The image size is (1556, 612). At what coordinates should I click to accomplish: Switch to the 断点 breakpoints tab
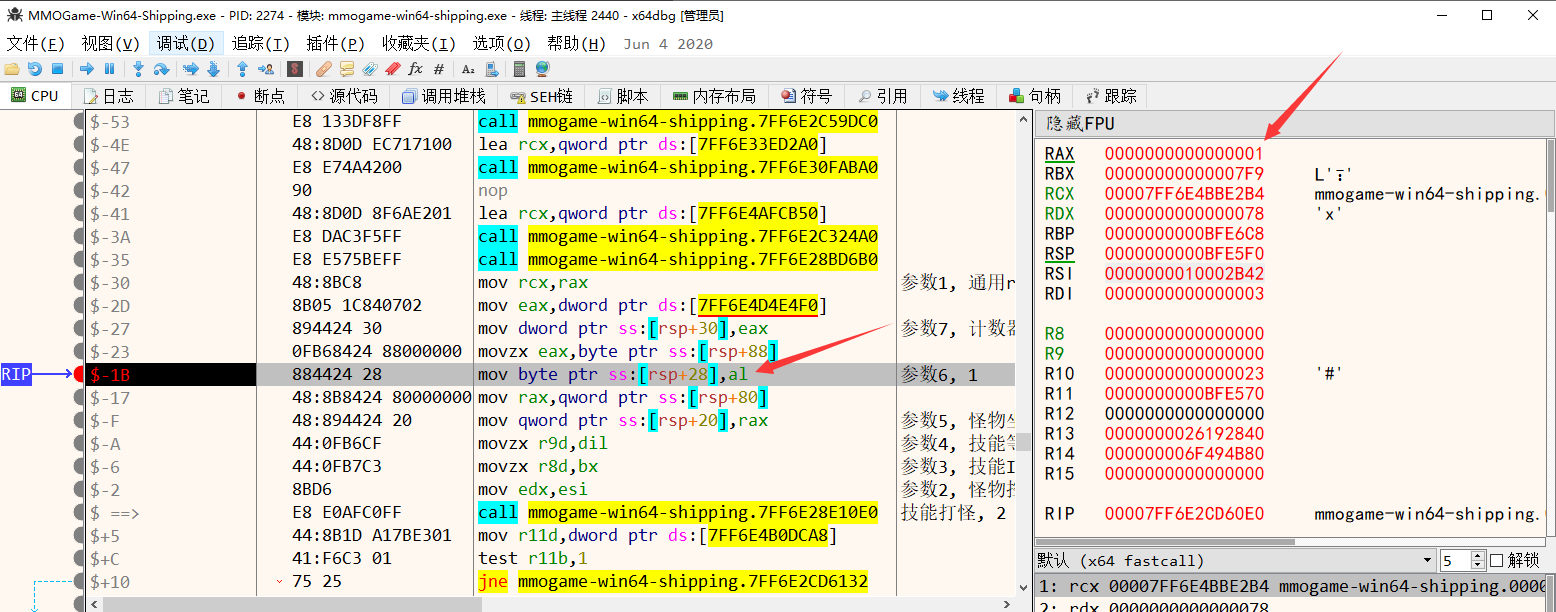pyautogui.click(x=259, y=96)
